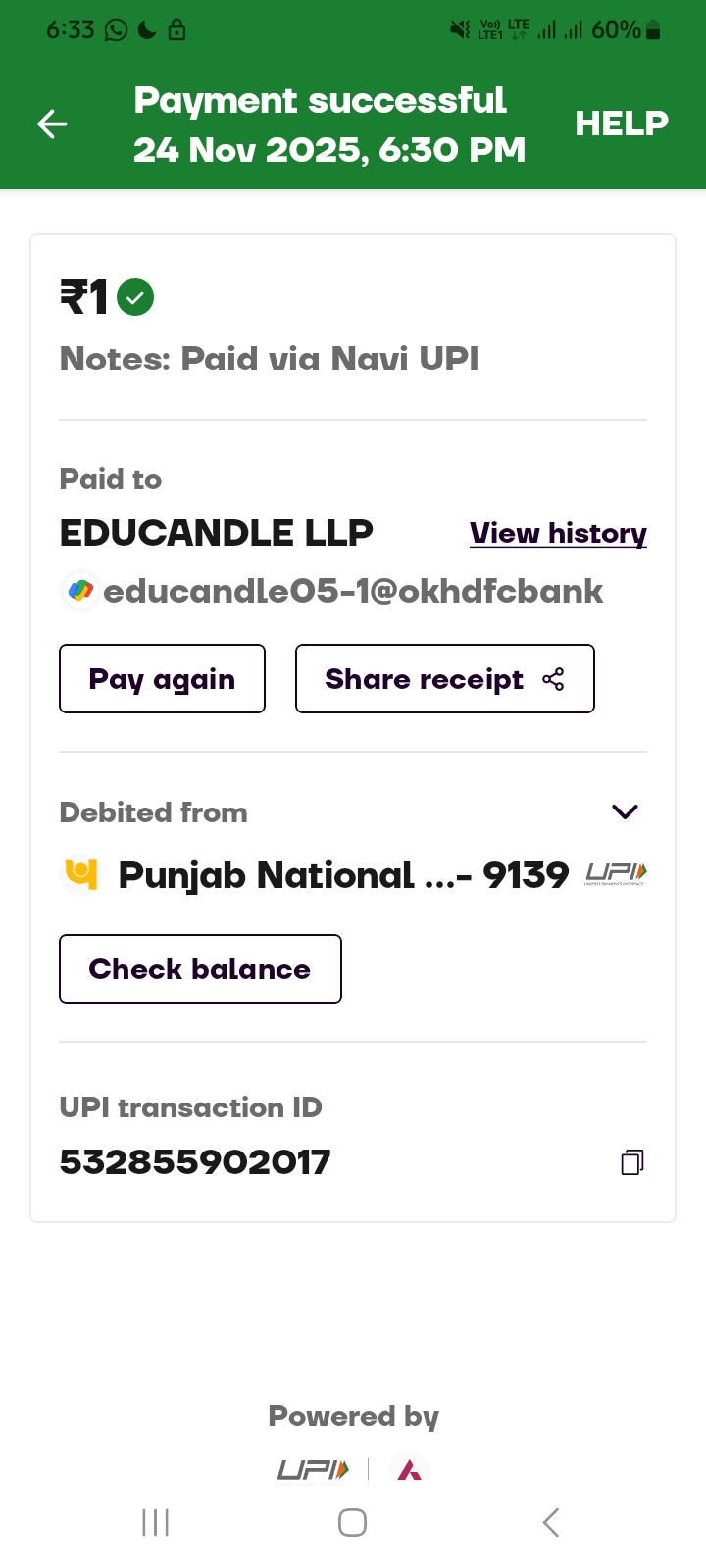Tap the Punjab National account ending 9139
Viewport: 706px width, 1568px height.
point(343,875)
